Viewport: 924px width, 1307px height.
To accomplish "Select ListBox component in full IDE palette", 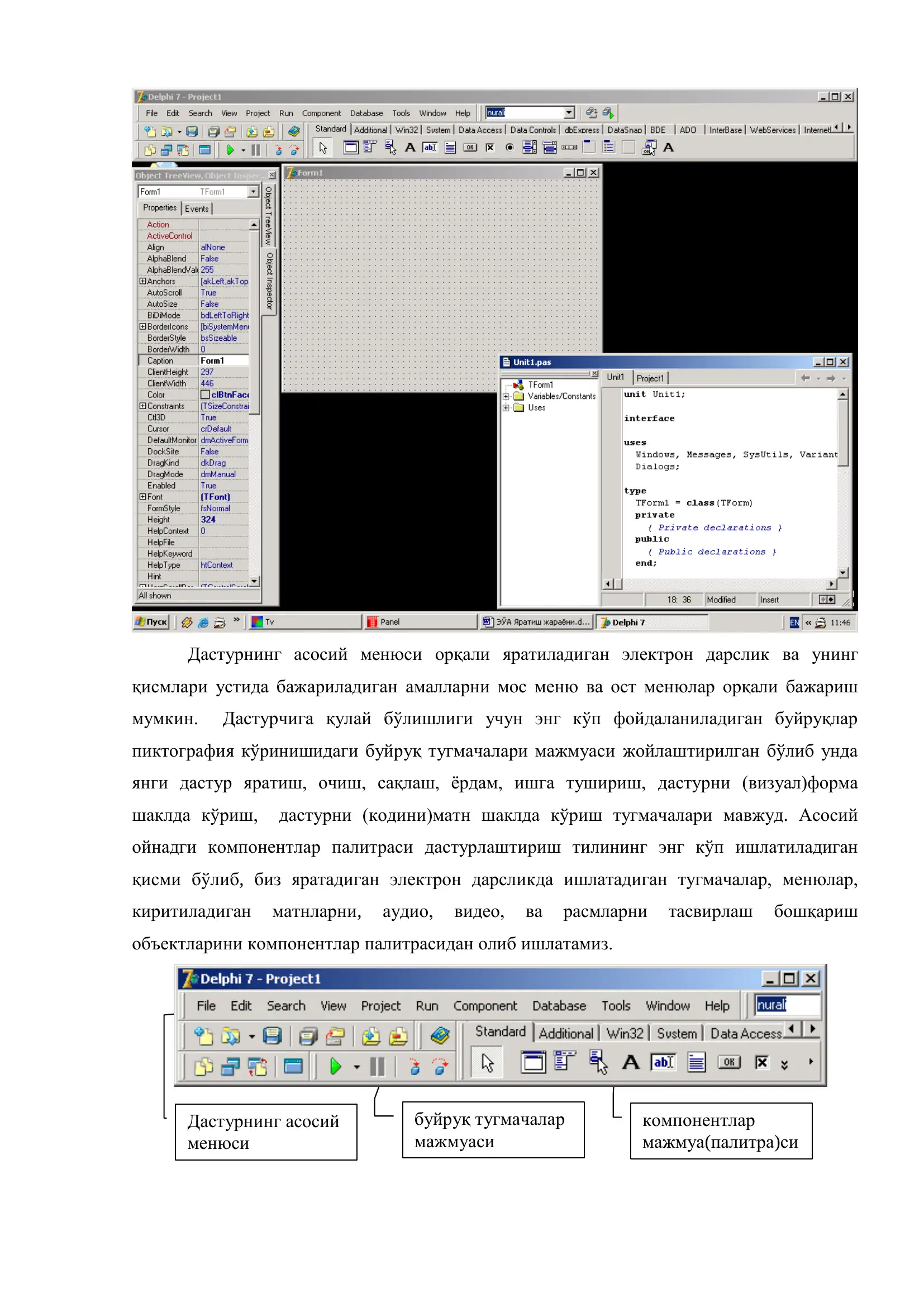I will point(529,148).
